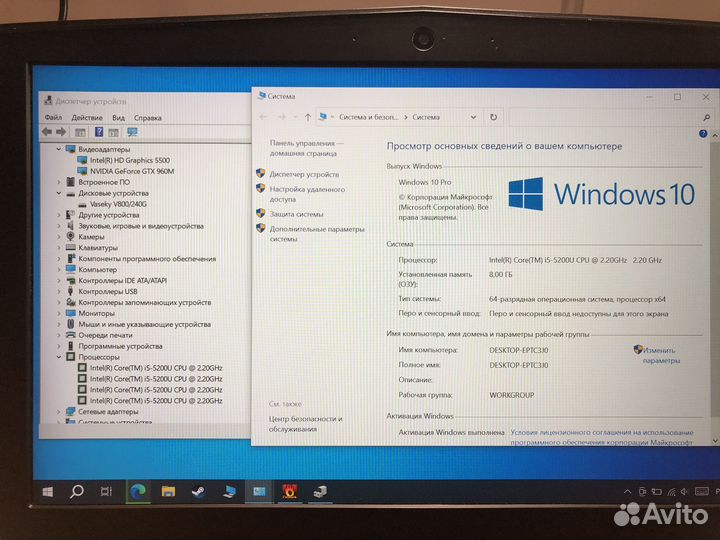The image size is (720, 540).
Task: Click the red-yellow app icon on taskbar
Action: [289, 492]
